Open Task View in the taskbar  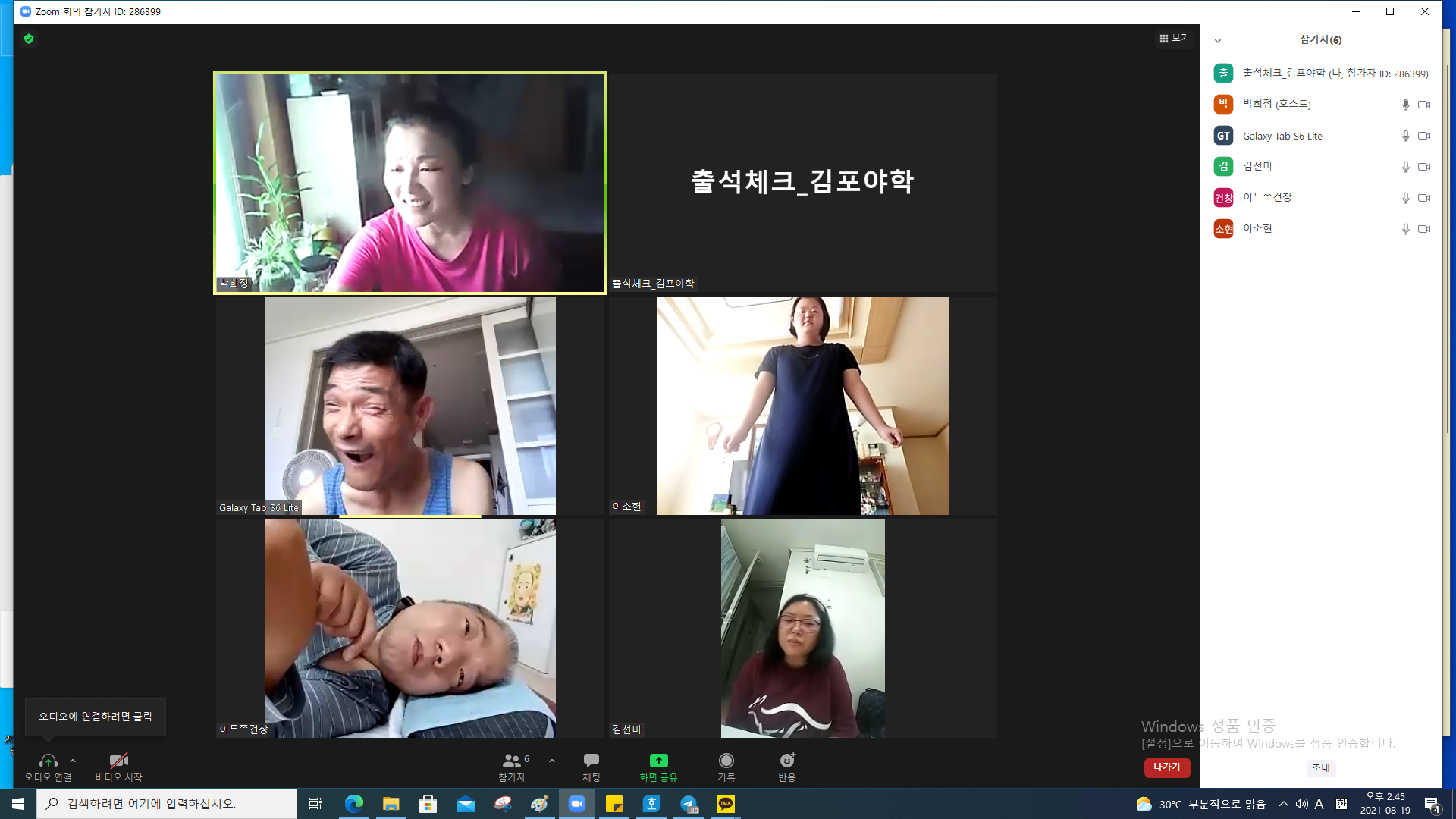(x=315, y=804)
